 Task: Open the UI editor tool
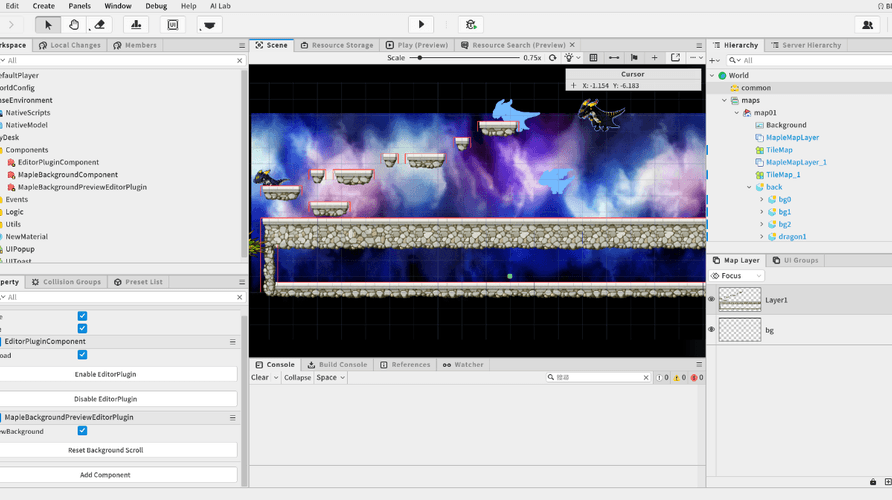click(173, 25)
